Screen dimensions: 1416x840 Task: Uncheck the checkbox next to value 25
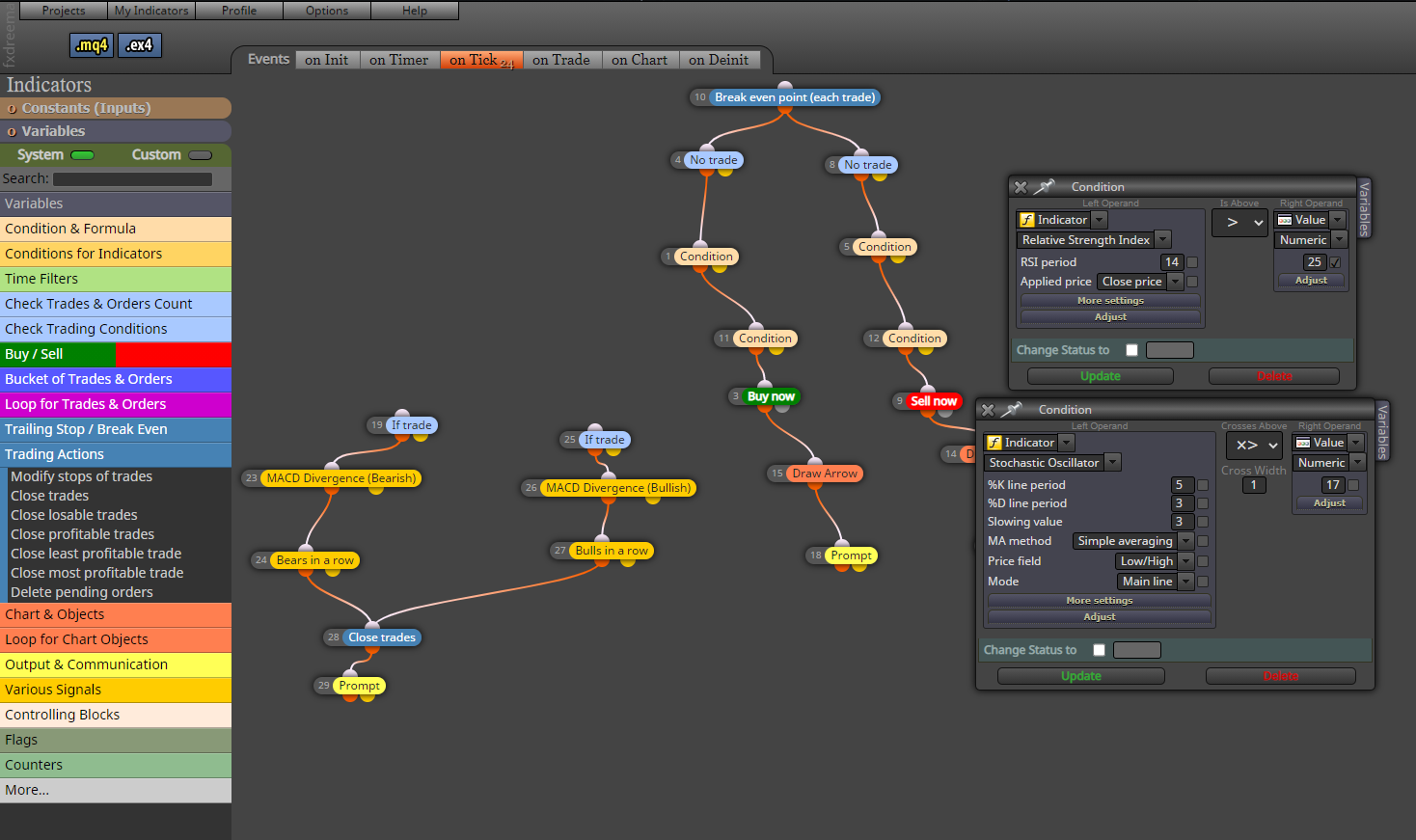click(1335, 262)
